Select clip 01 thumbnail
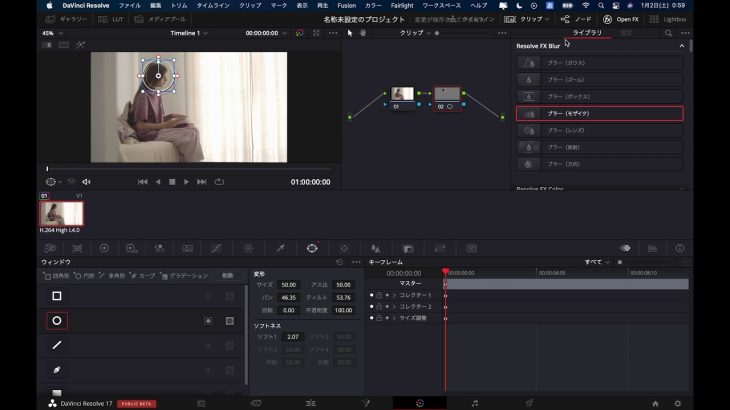 coord(61,214)
